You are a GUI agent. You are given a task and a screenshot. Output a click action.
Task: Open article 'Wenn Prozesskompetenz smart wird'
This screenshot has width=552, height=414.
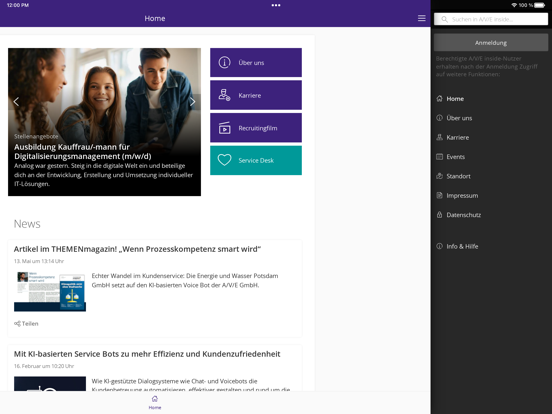[x=137, y=249]
